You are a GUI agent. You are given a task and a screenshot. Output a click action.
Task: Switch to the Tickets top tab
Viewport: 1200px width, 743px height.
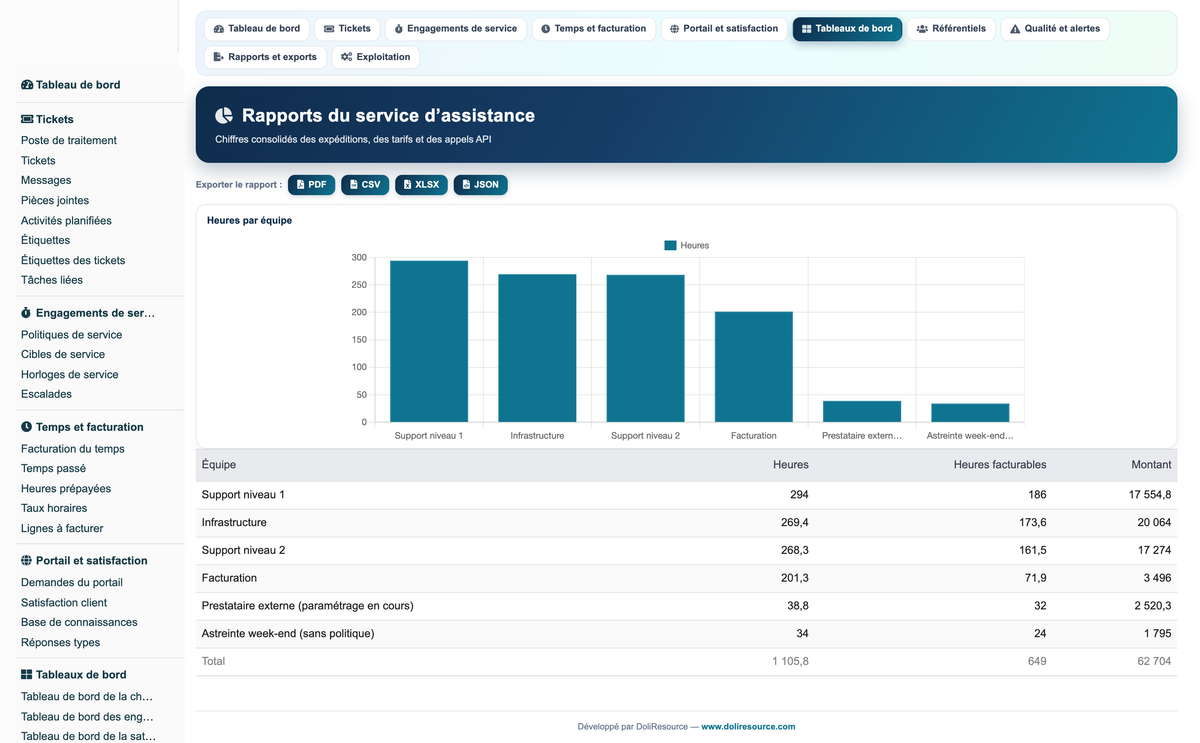347,29
